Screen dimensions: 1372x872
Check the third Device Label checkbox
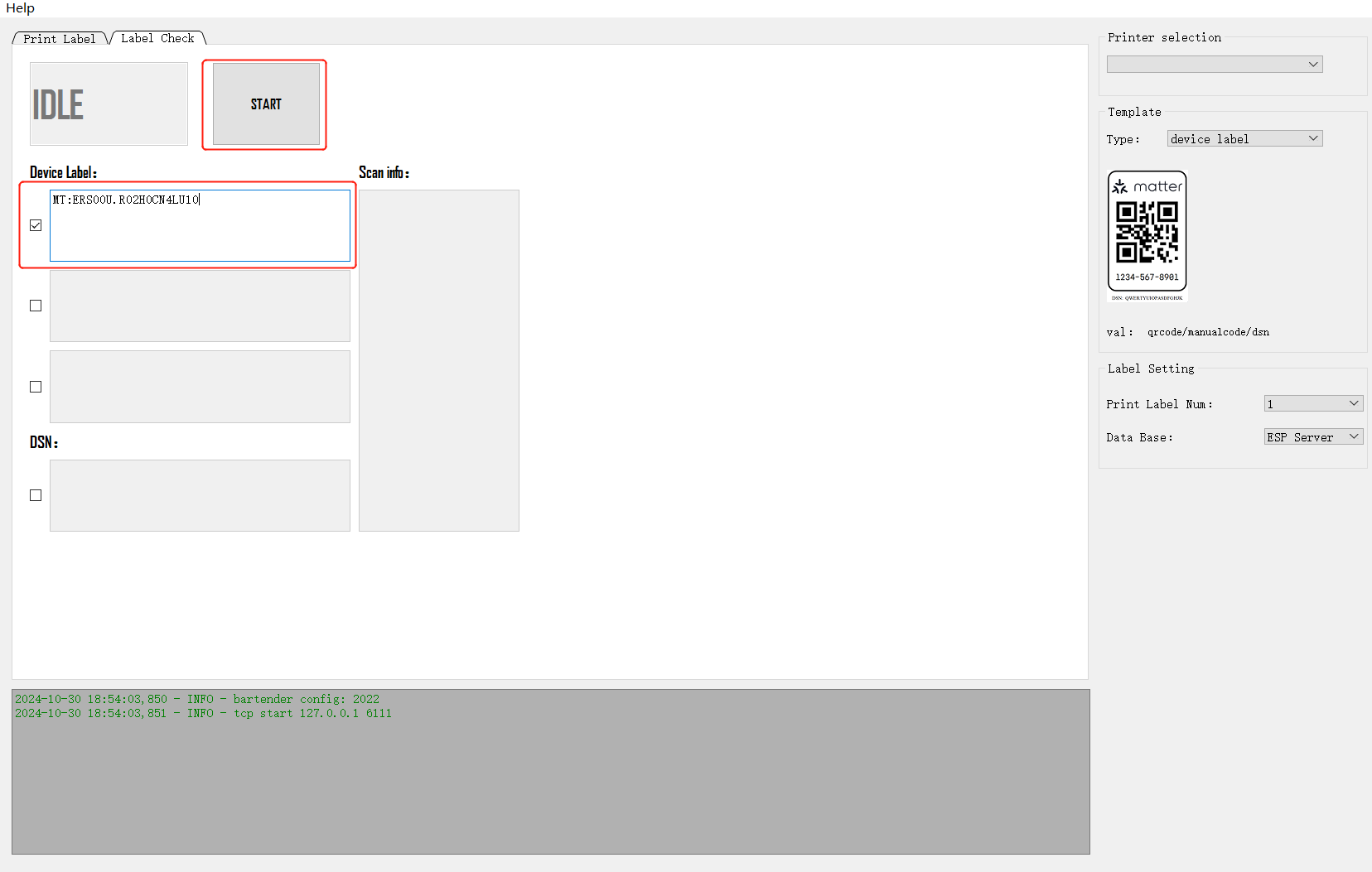[x=36, y=386]
